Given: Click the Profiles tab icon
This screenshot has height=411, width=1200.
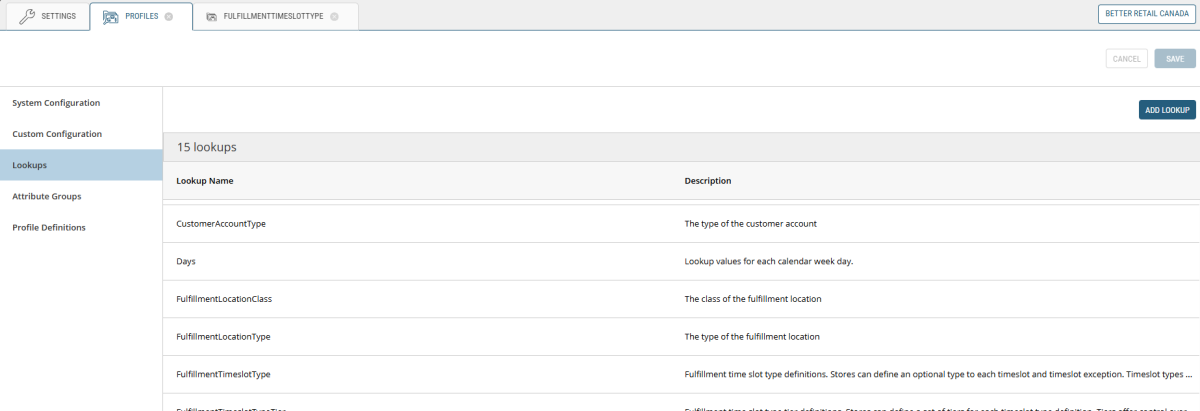Looking at the screenshot, I should (111, 16).
